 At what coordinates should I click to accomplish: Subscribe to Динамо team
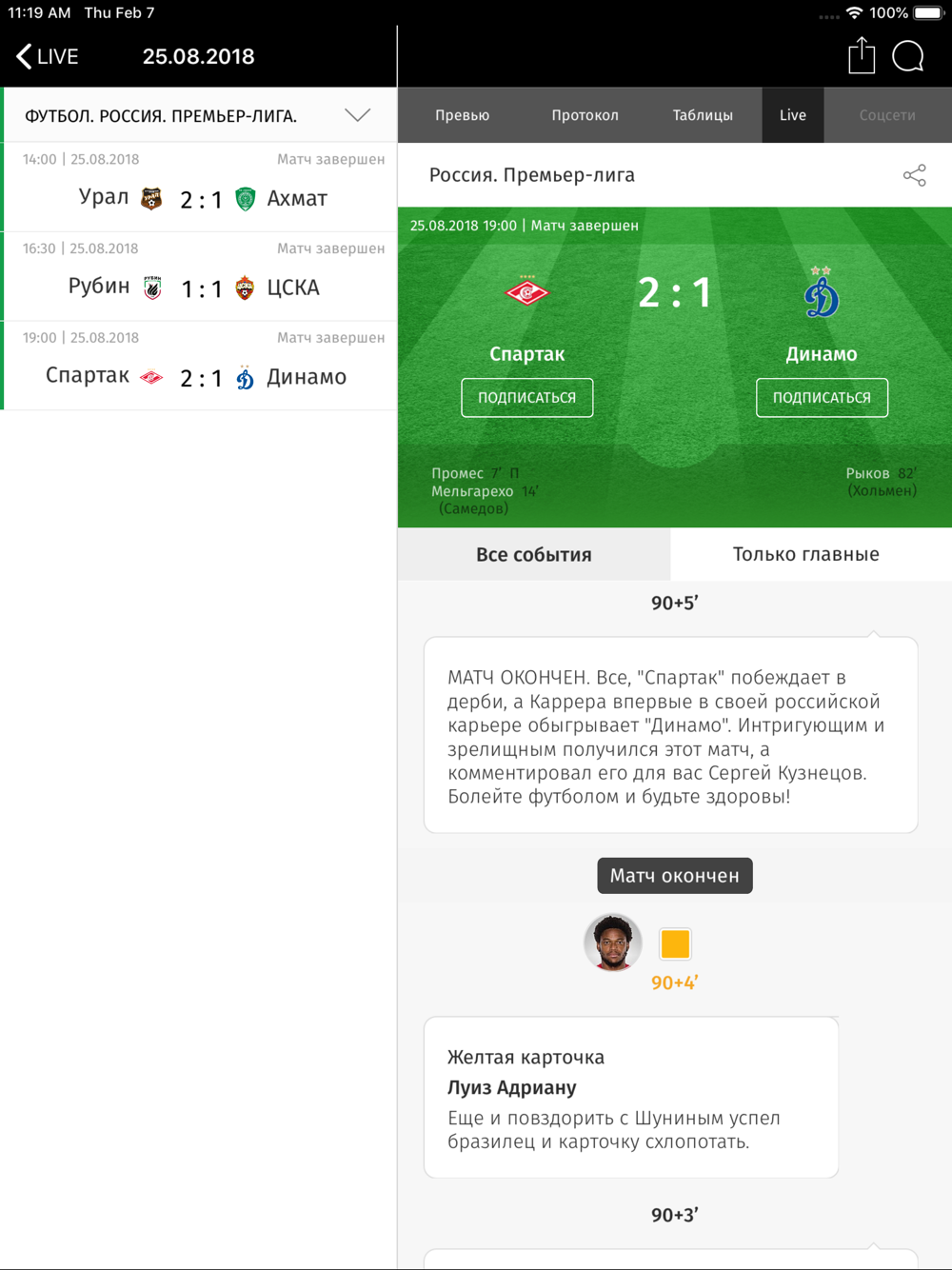click(822, 398)
